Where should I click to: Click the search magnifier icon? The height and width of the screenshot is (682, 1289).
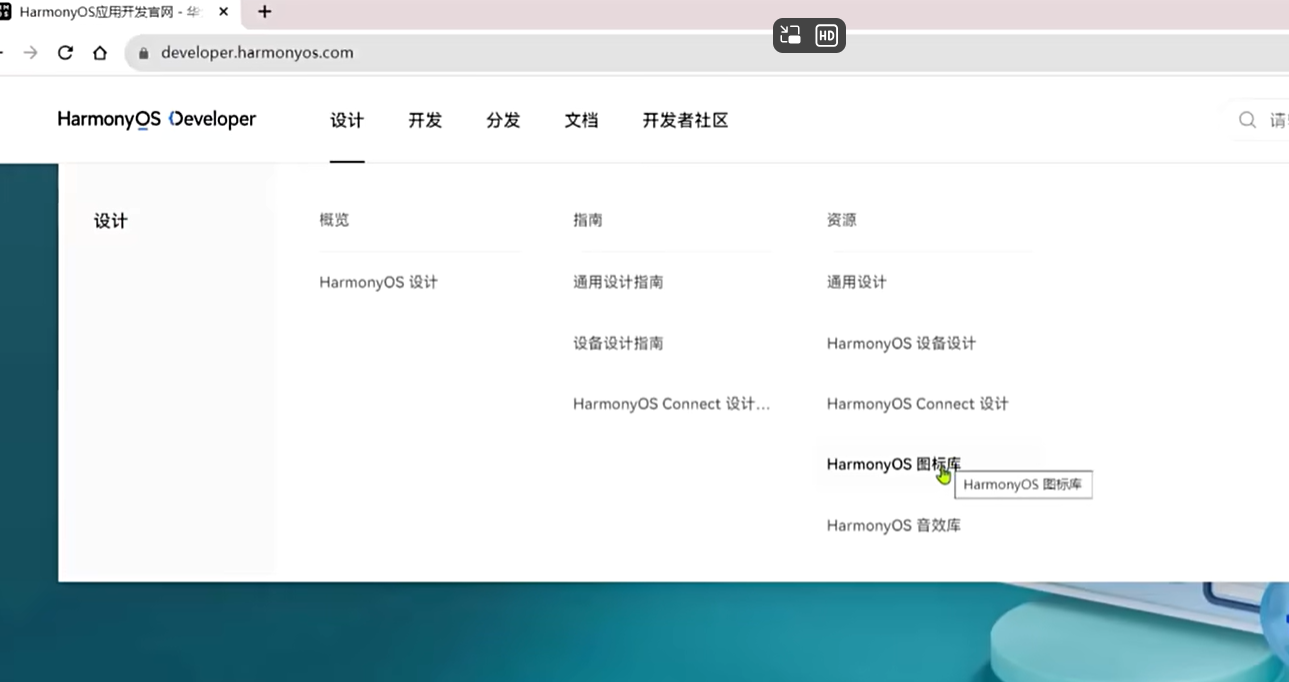[x=1247, y=120]
